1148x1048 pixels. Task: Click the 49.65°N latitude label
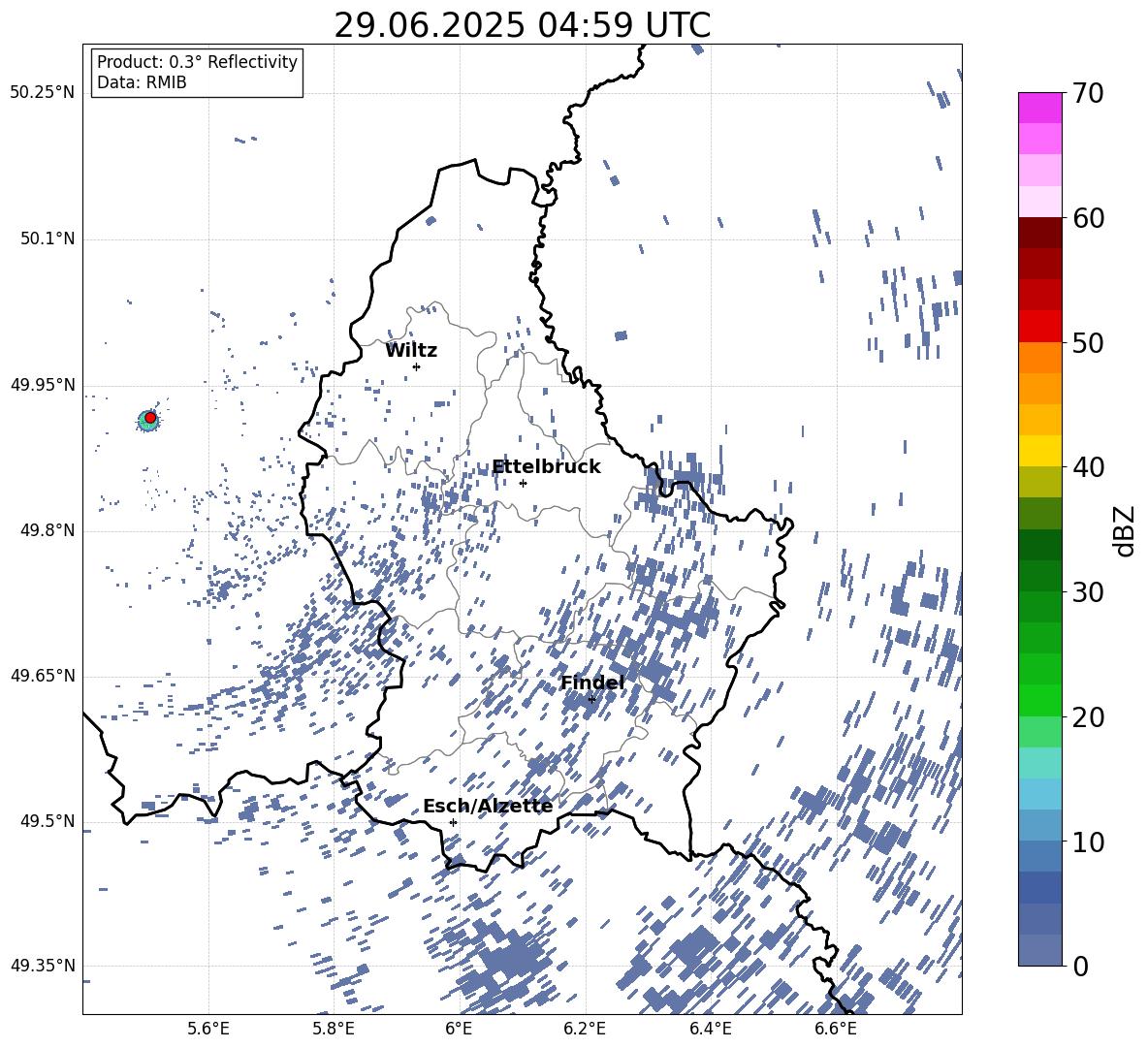coord(43,676)
